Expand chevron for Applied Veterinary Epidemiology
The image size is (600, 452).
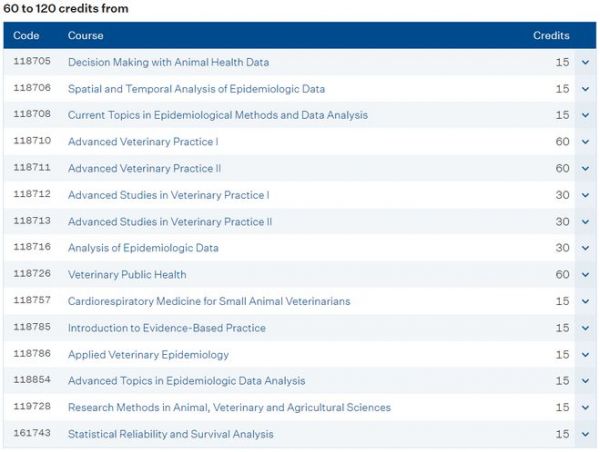[585, 355]
